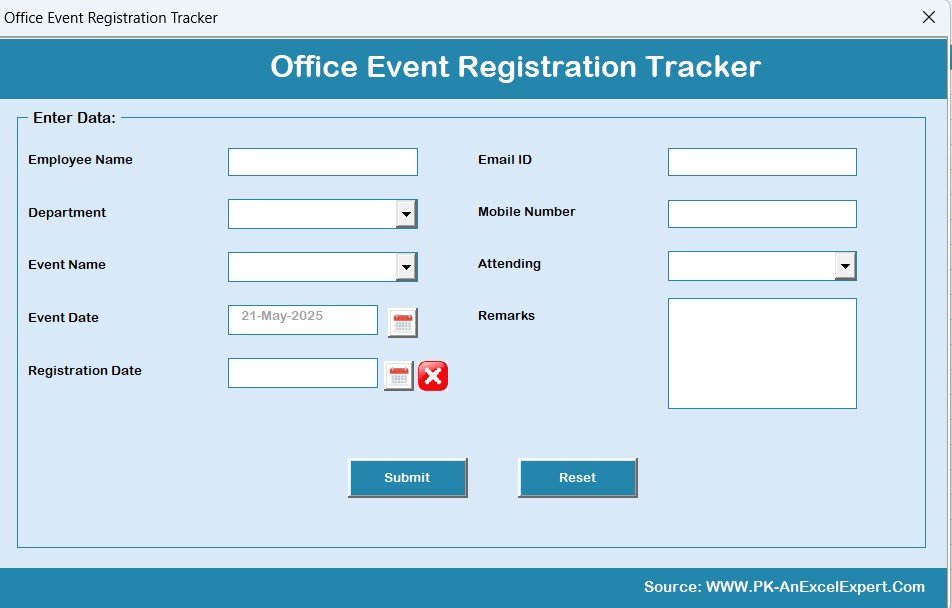The image size is (952, 608).
Task: Open the Registration Date calendar picker
Action: point(398,376)
